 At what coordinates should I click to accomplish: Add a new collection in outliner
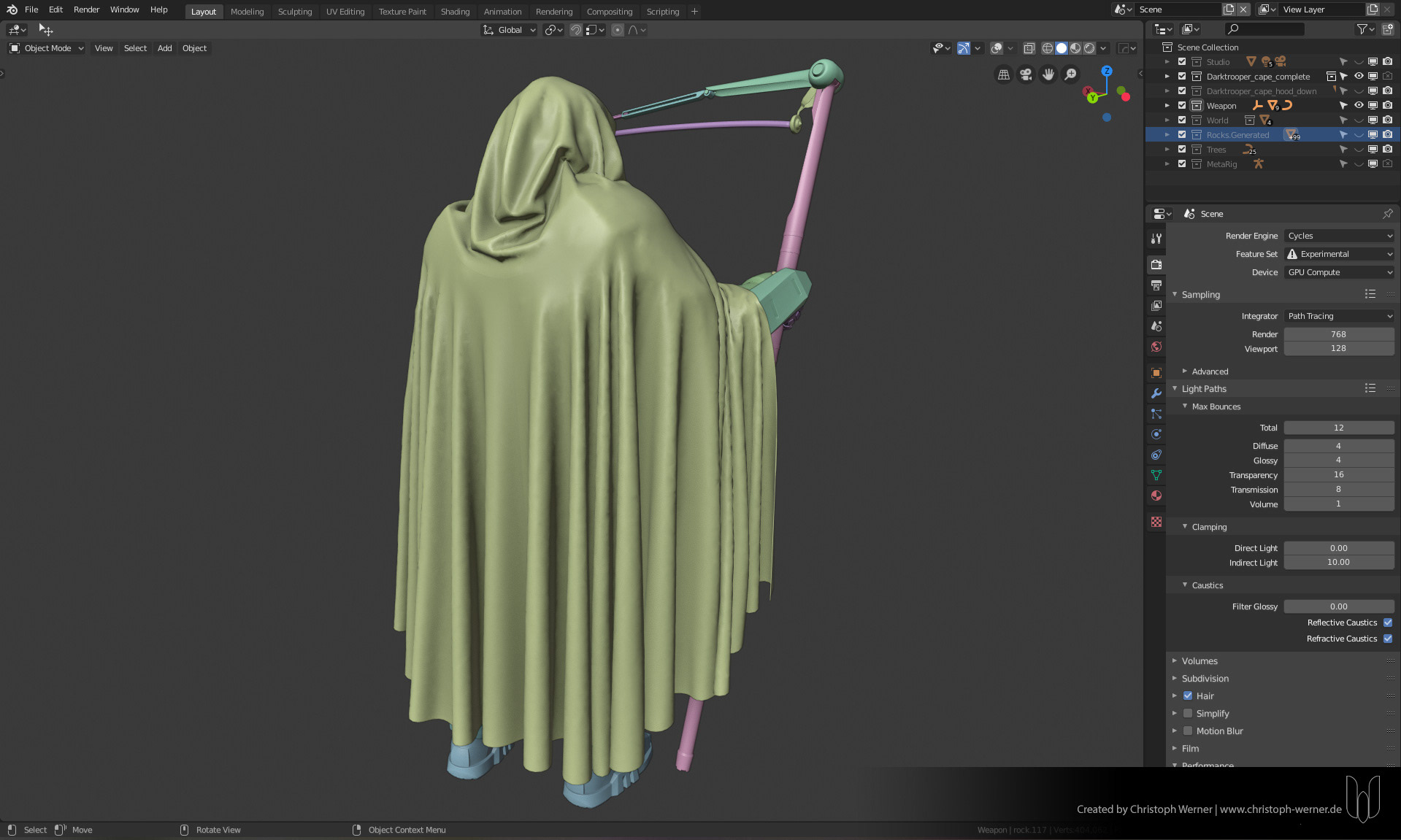coord(1388,29)
